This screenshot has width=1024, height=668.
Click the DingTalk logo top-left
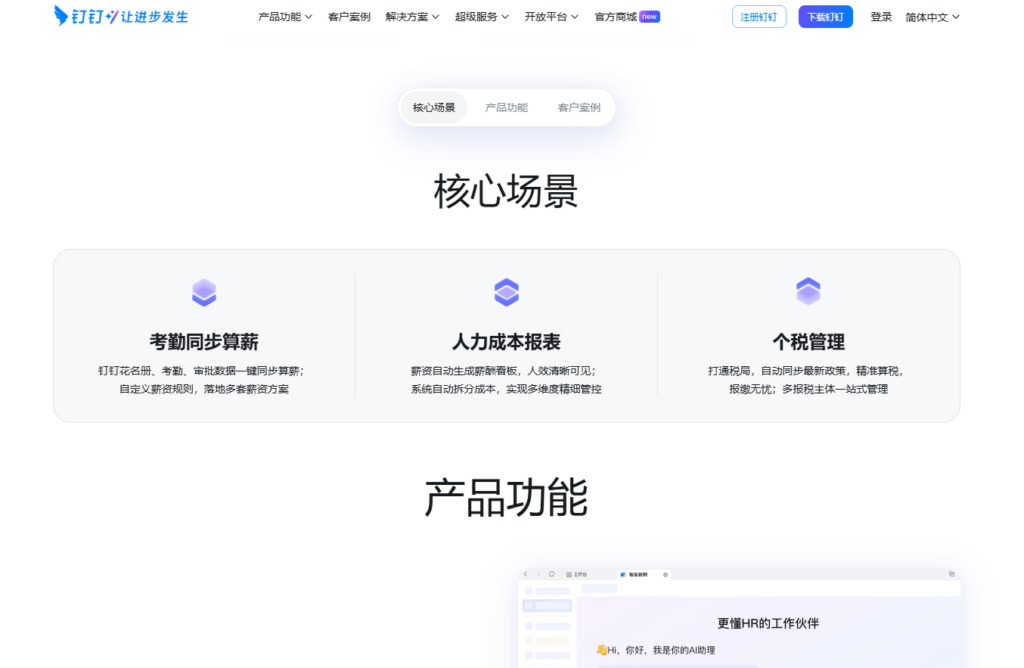point(118,16)
